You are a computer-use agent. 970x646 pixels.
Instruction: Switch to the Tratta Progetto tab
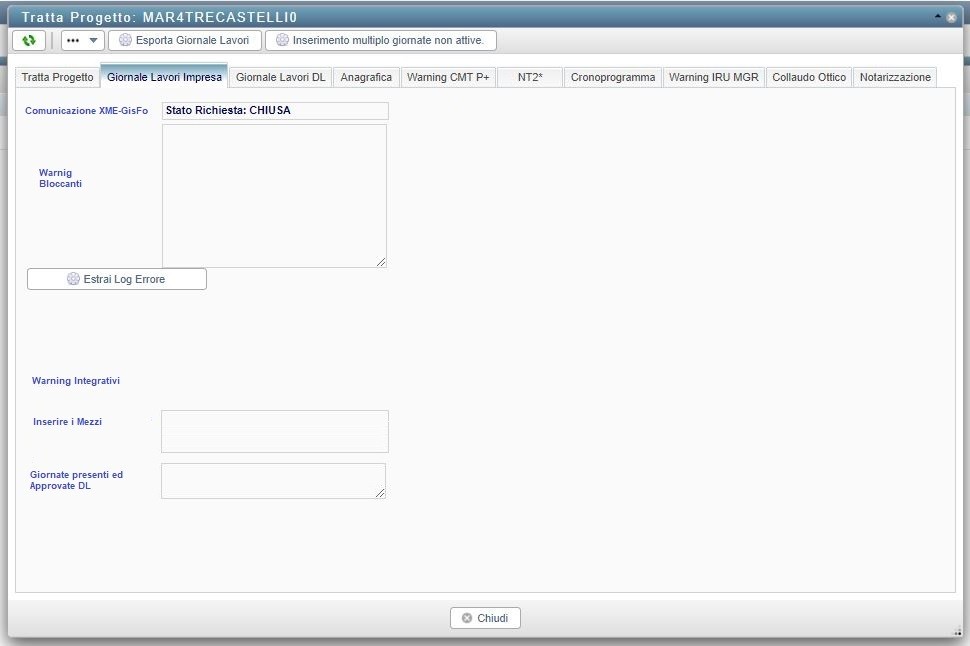click(x=57, y=77)
